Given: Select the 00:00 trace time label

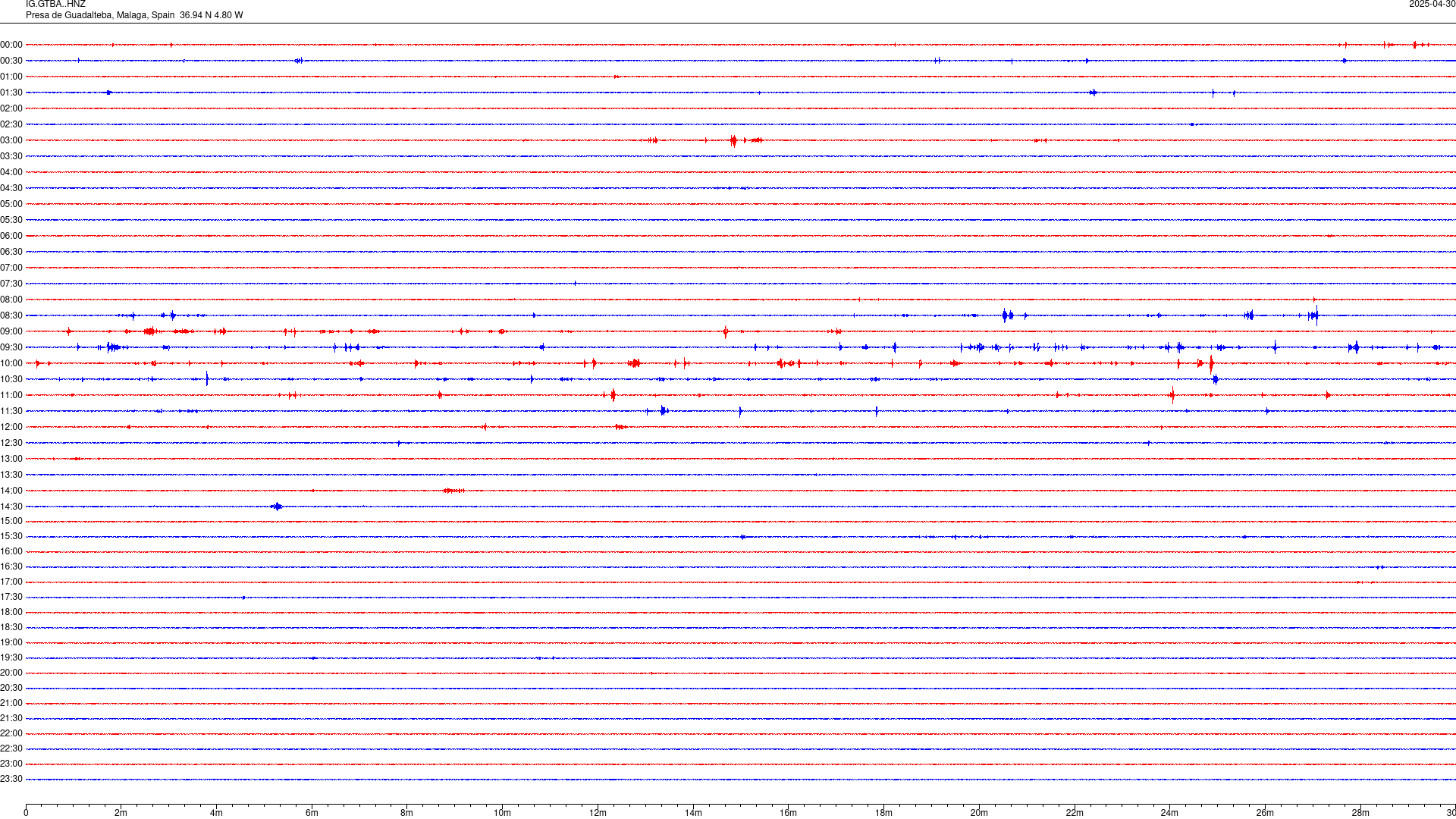Looking at the screenshot, I should [x=11, y=45].
